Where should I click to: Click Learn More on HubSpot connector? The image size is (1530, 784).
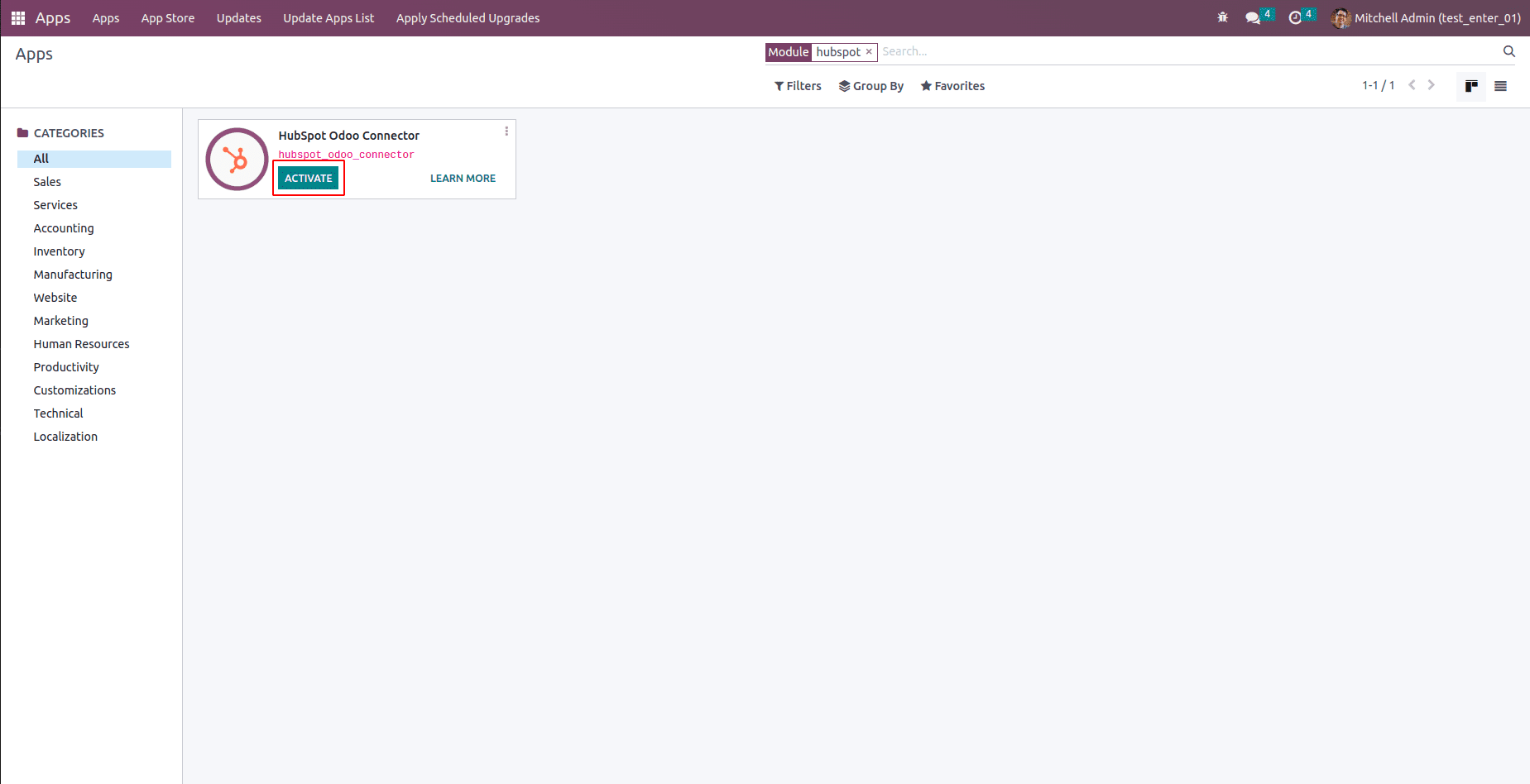[x=463, y=178]
